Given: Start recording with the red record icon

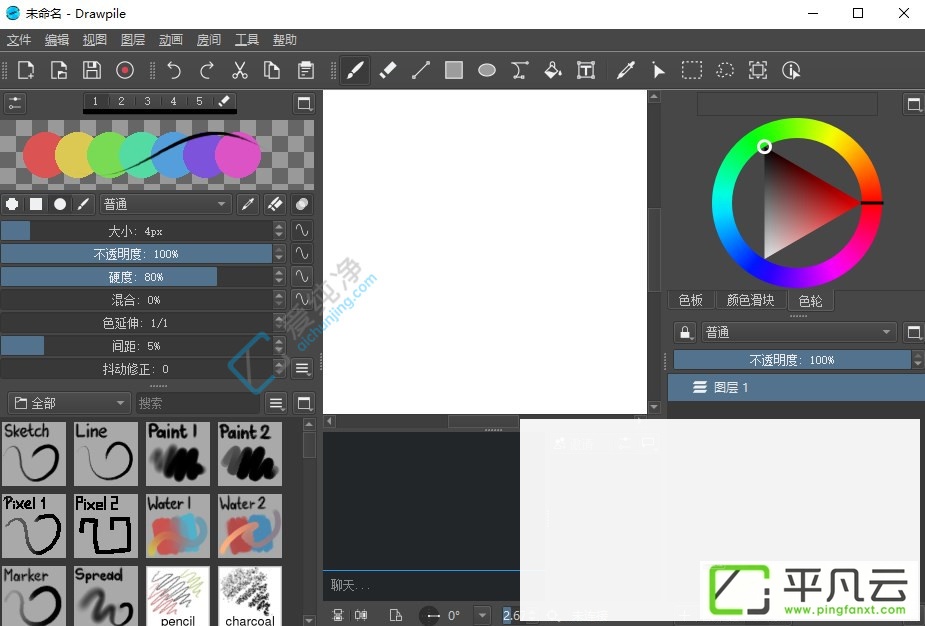Looking at the screenshot, I should pos(124,70).
